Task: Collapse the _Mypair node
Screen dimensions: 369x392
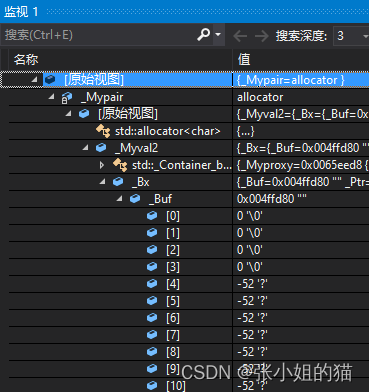Action: tap(51, 96)
